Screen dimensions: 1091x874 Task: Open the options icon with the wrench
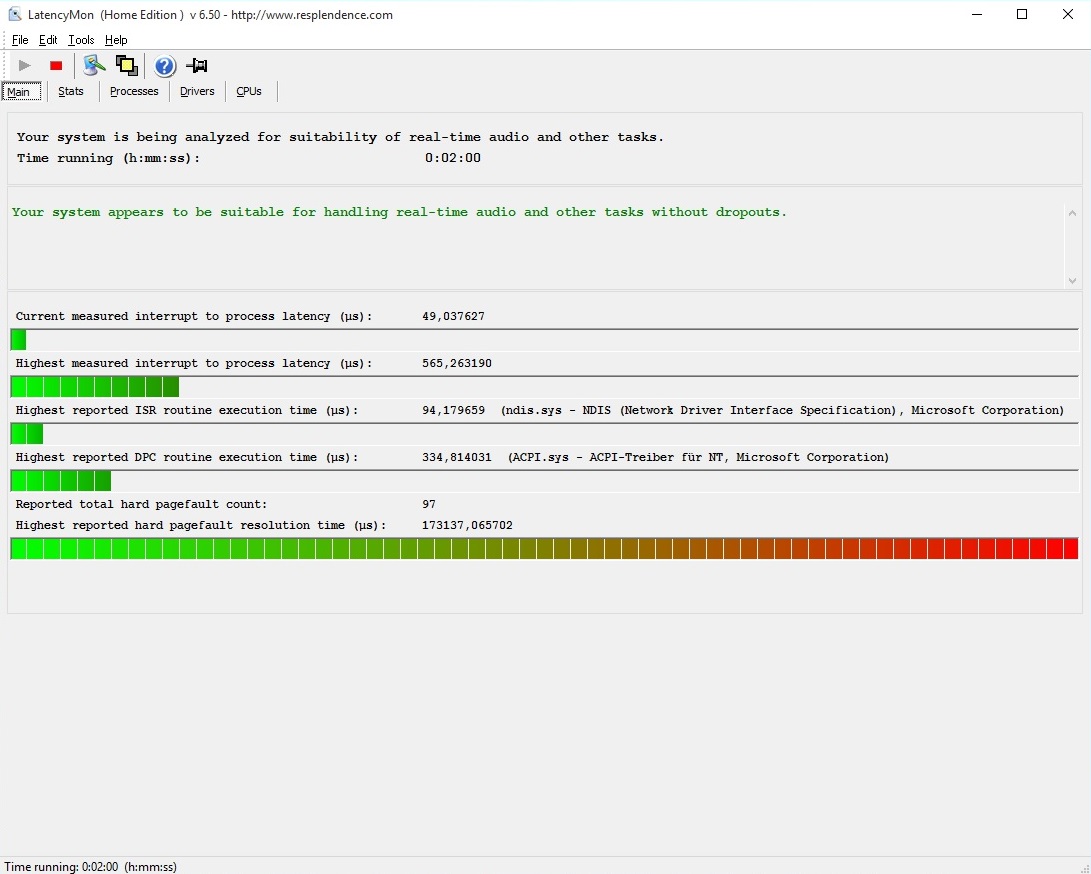94,65
